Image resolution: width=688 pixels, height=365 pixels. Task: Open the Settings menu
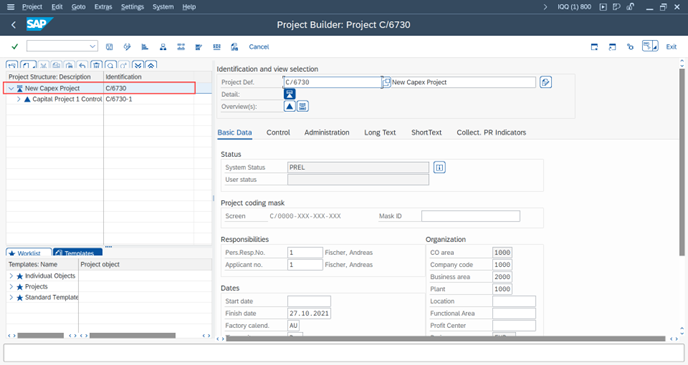pos(132,7)
